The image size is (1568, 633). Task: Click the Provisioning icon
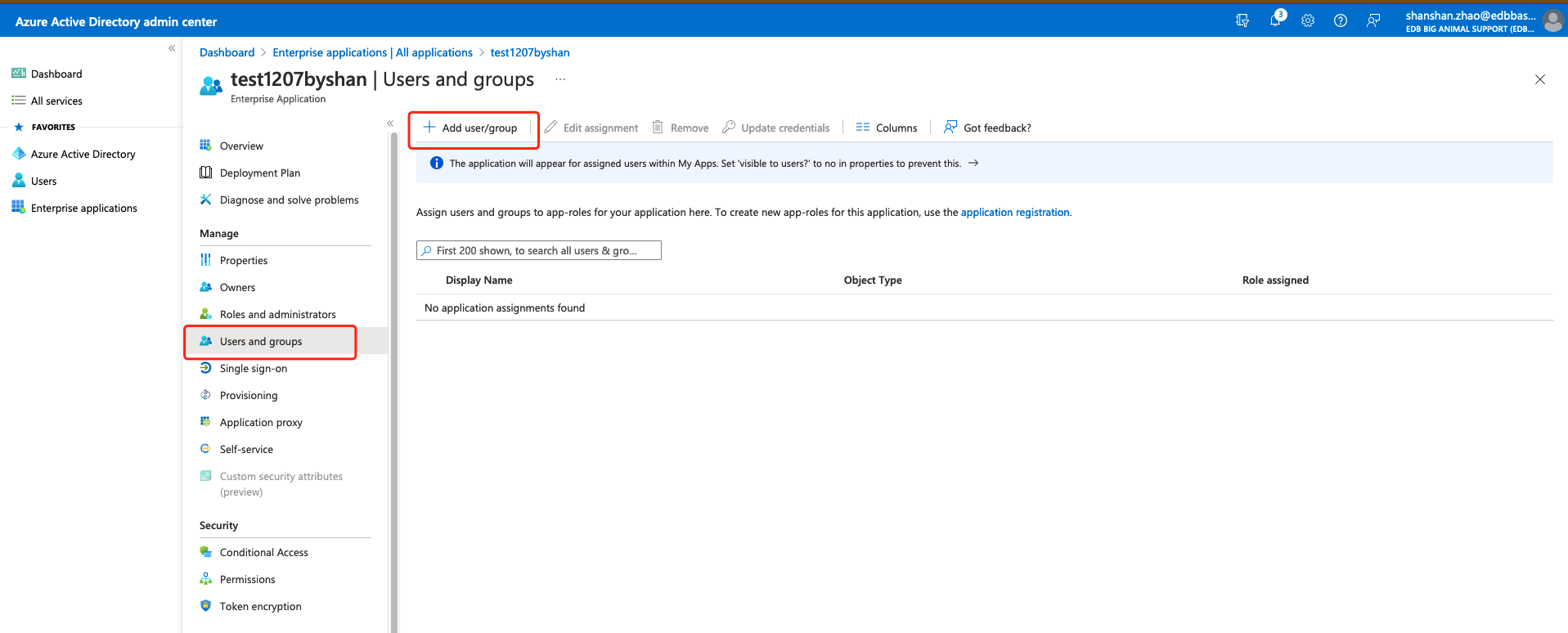point(205,395)
